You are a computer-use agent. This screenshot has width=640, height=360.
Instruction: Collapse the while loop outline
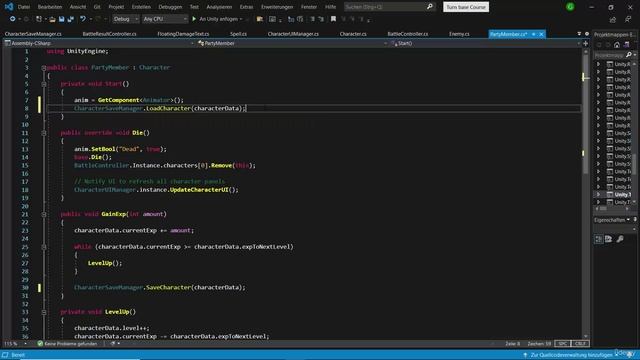click(44, 247)
